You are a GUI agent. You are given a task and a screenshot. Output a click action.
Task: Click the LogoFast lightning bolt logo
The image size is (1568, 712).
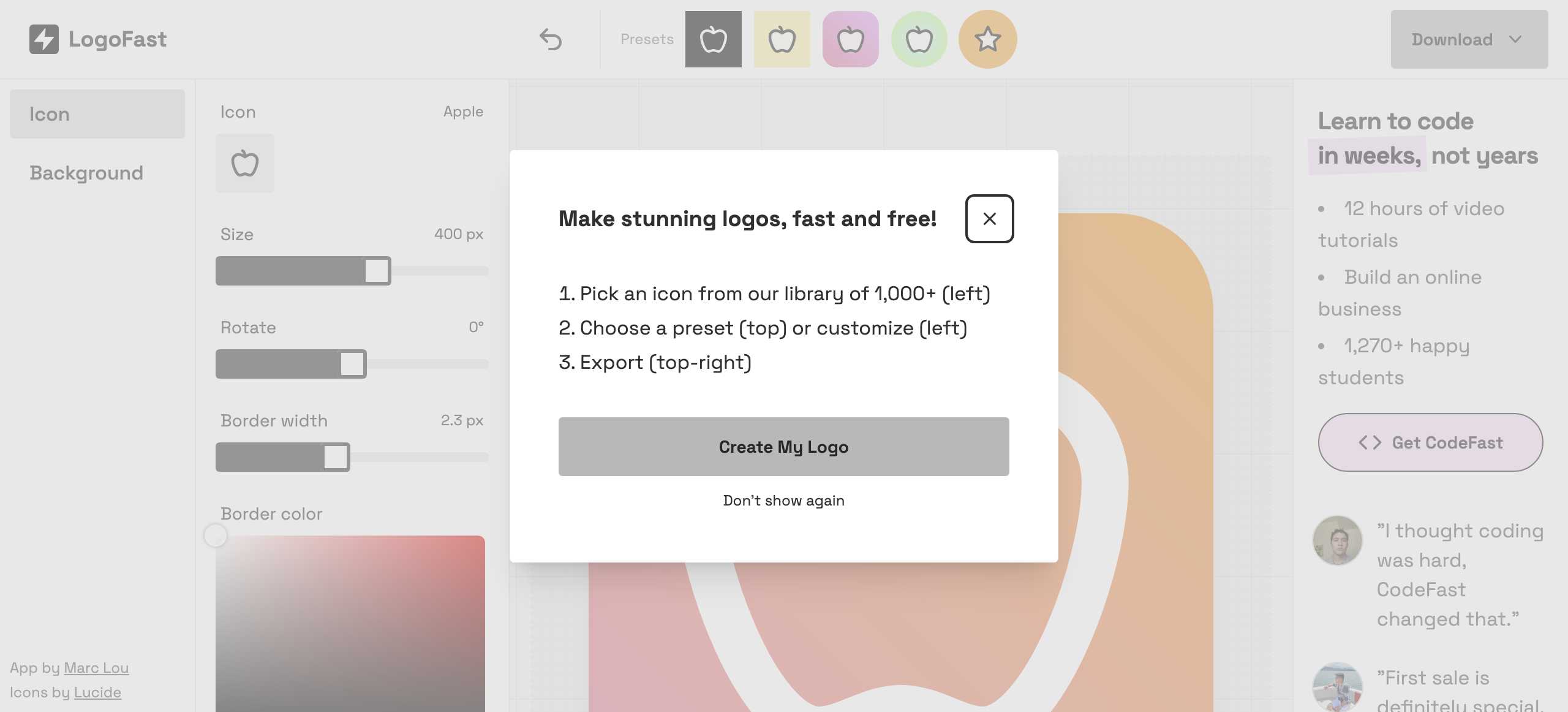tap(44, 39)
